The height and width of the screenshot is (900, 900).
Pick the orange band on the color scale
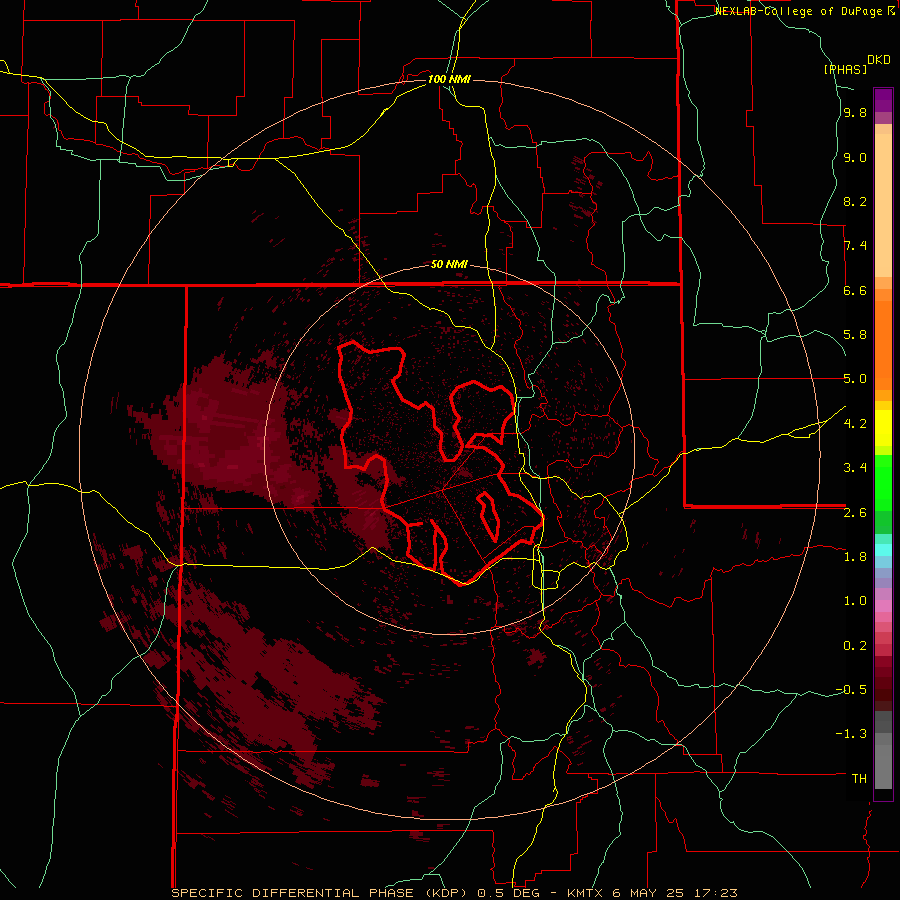tap(883, 346)
